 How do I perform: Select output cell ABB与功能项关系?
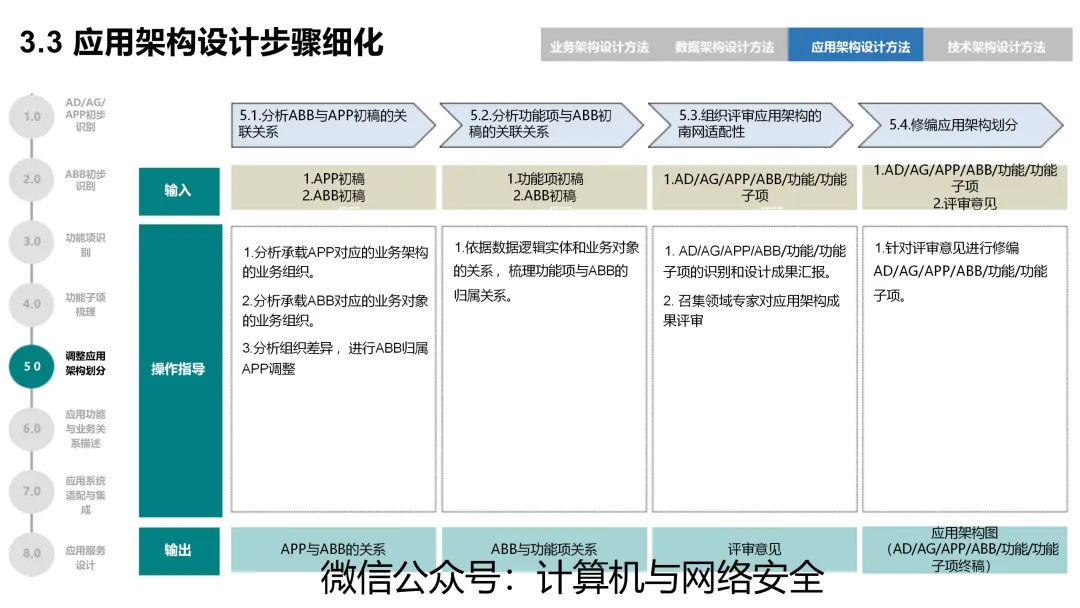pos(544,549)
